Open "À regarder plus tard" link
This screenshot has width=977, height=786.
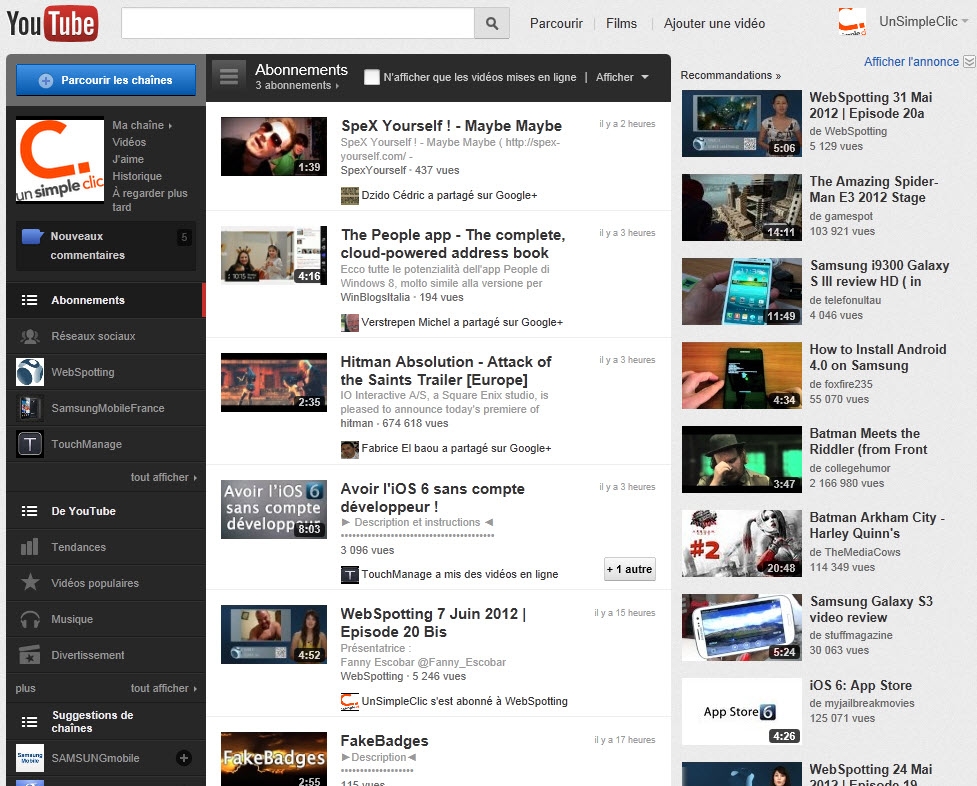click(150, 200)
